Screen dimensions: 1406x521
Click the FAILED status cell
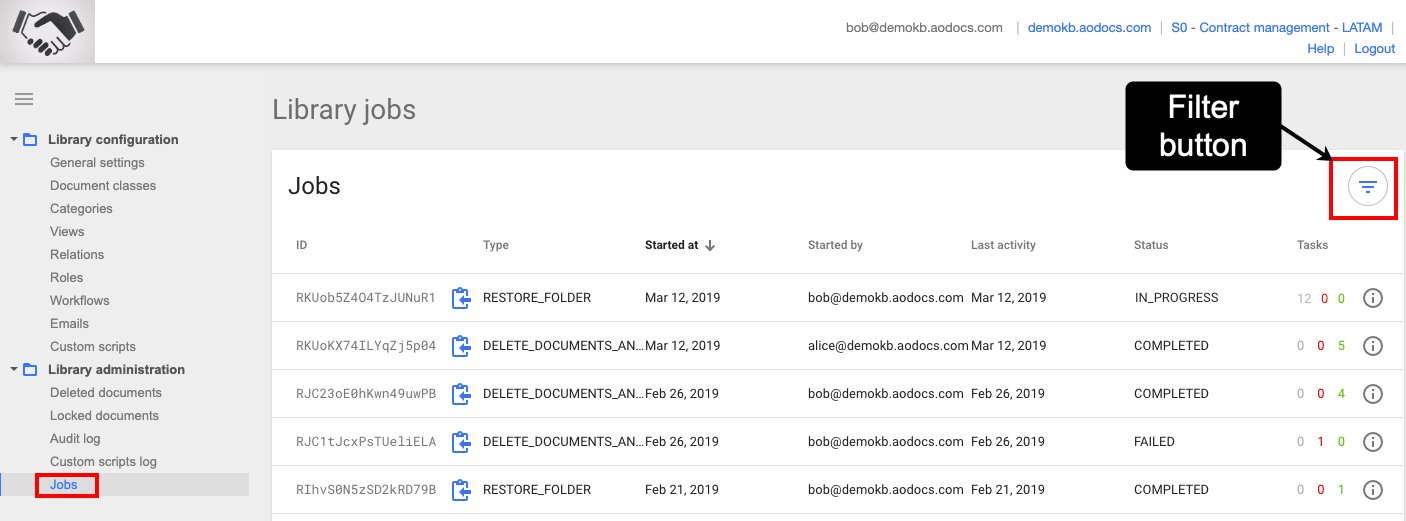tap(1154, 442)
